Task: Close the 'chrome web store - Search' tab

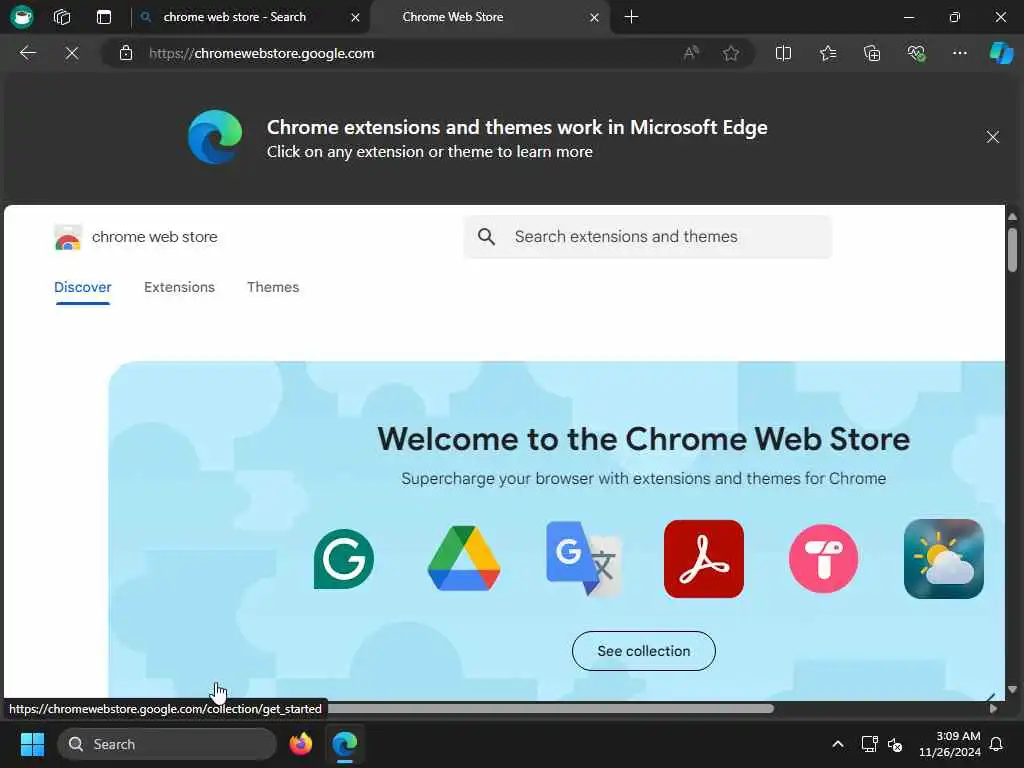Action: click(x=355, y=18)
